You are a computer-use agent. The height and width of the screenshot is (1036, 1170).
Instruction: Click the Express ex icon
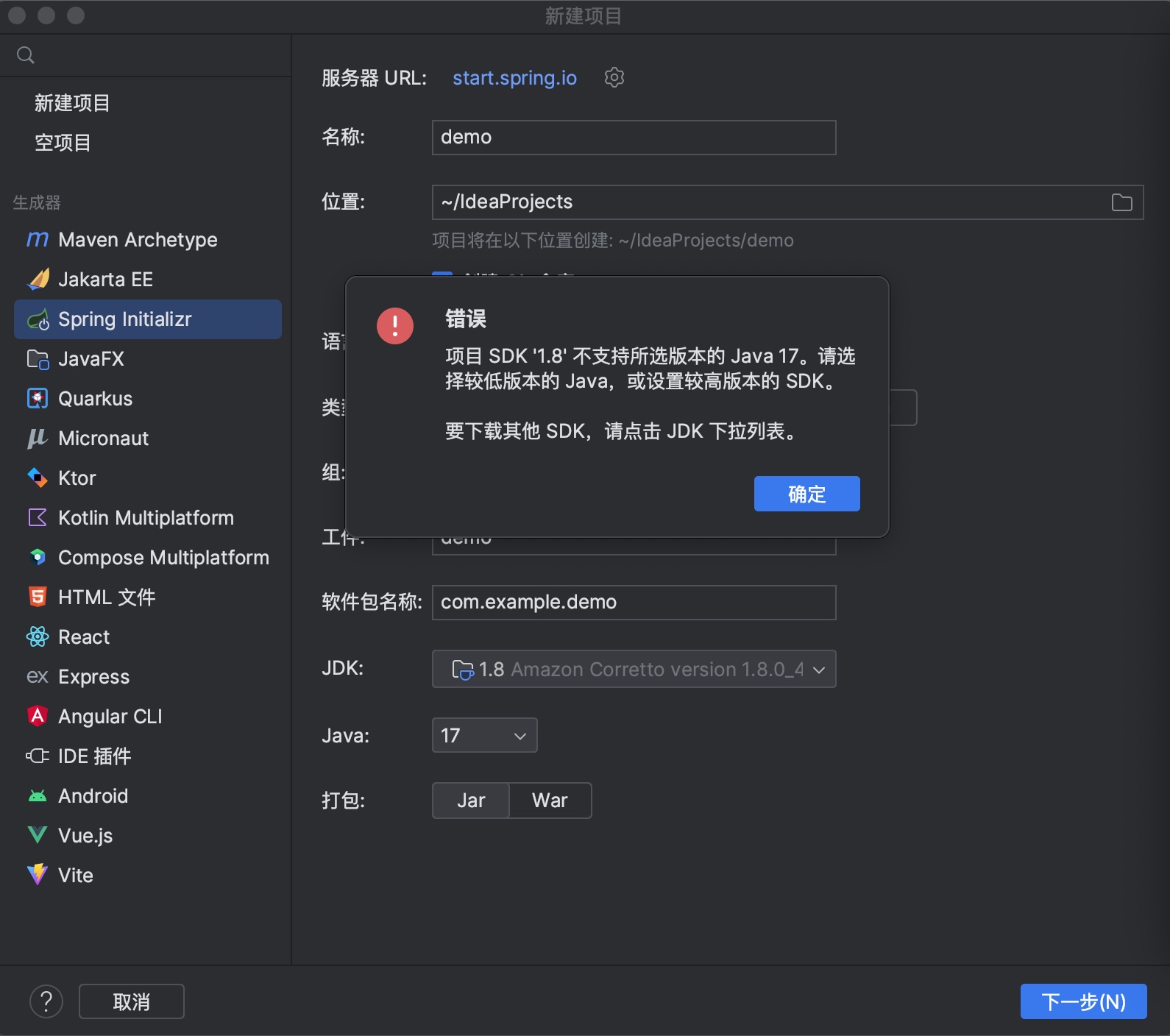tap(38, 677)
